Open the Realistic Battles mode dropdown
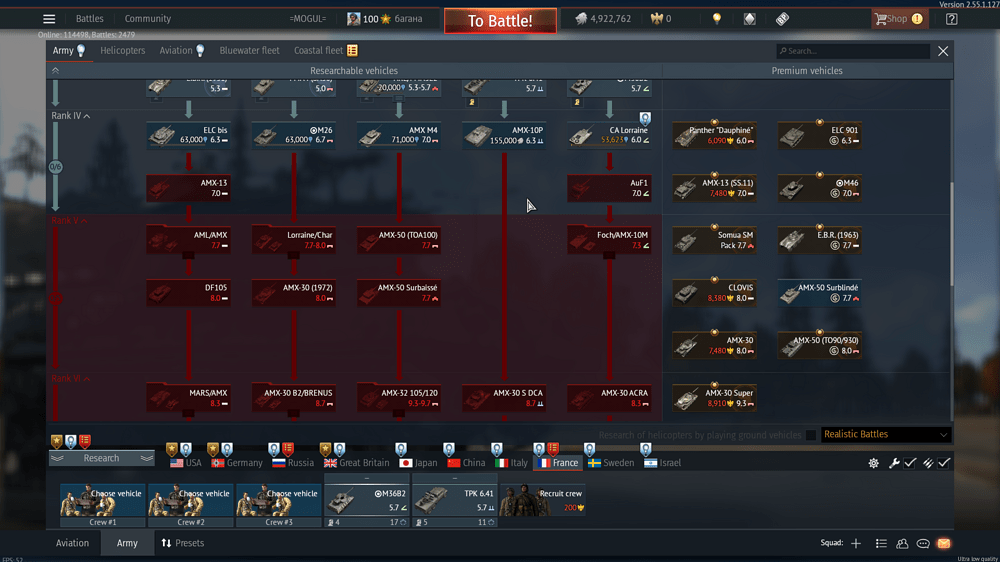Viewport: 1000px width, 562px height. (886, 435)
